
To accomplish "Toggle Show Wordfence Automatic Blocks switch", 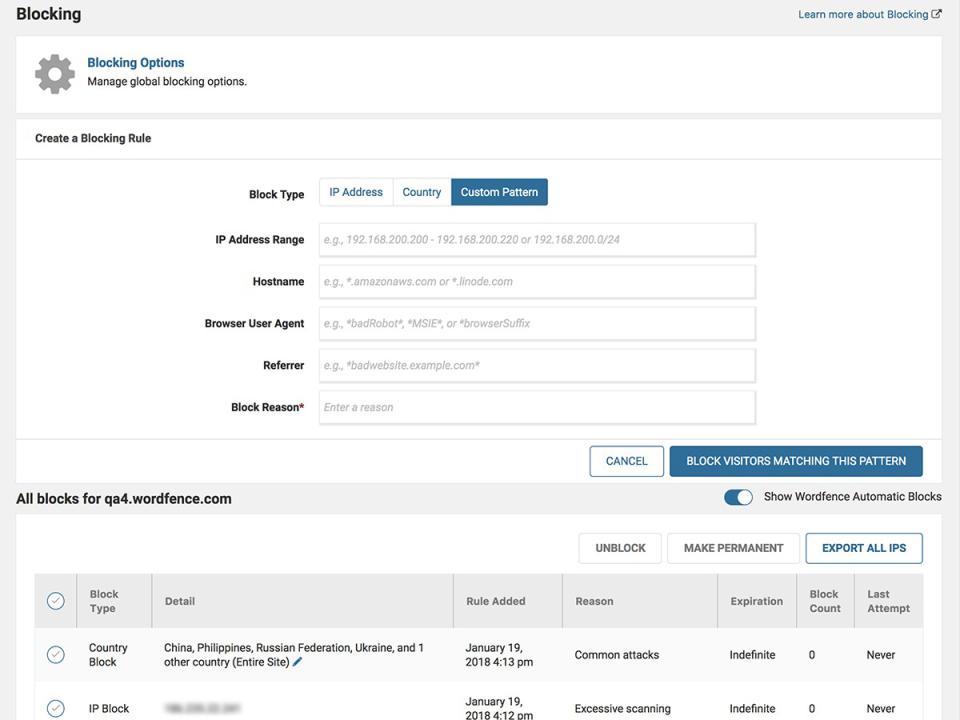I will [x=738, y=497].
